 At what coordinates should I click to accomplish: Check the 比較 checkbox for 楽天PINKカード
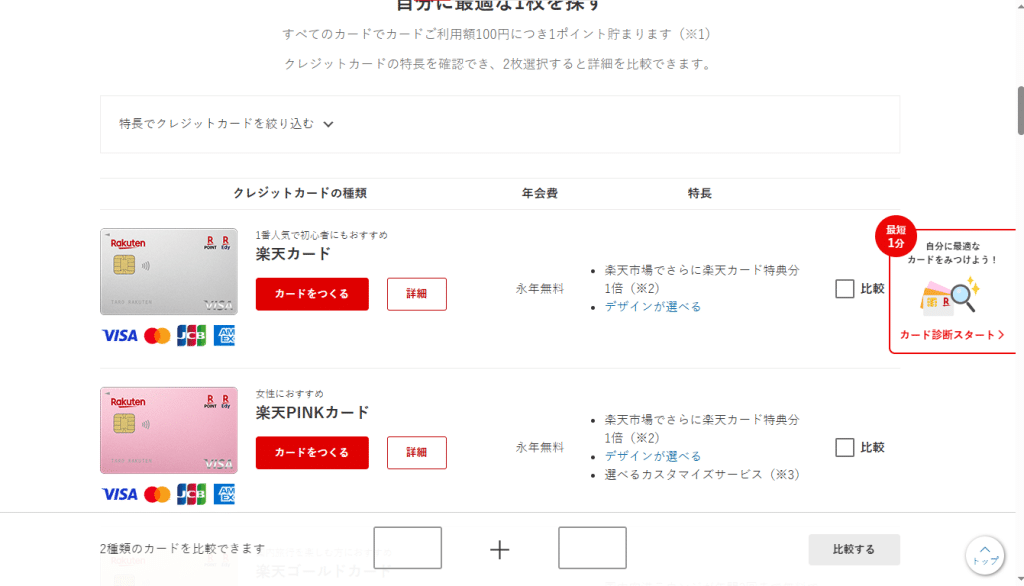tap(845, 447)
